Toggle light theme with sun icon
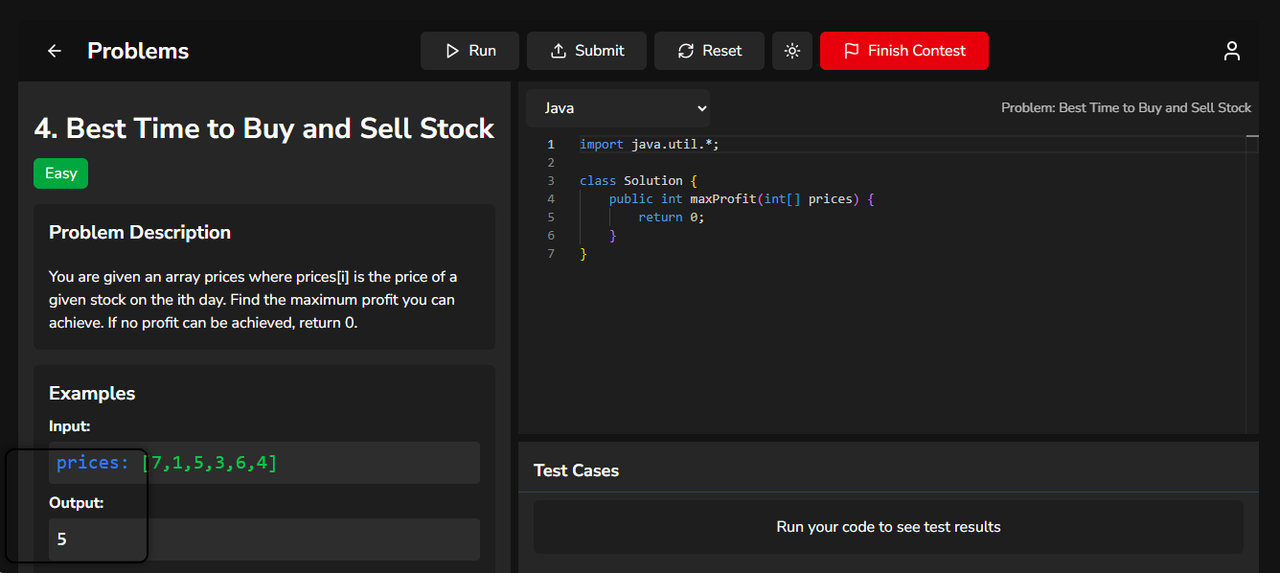This screenshot has width=1280, height=573. coord(792,51)
